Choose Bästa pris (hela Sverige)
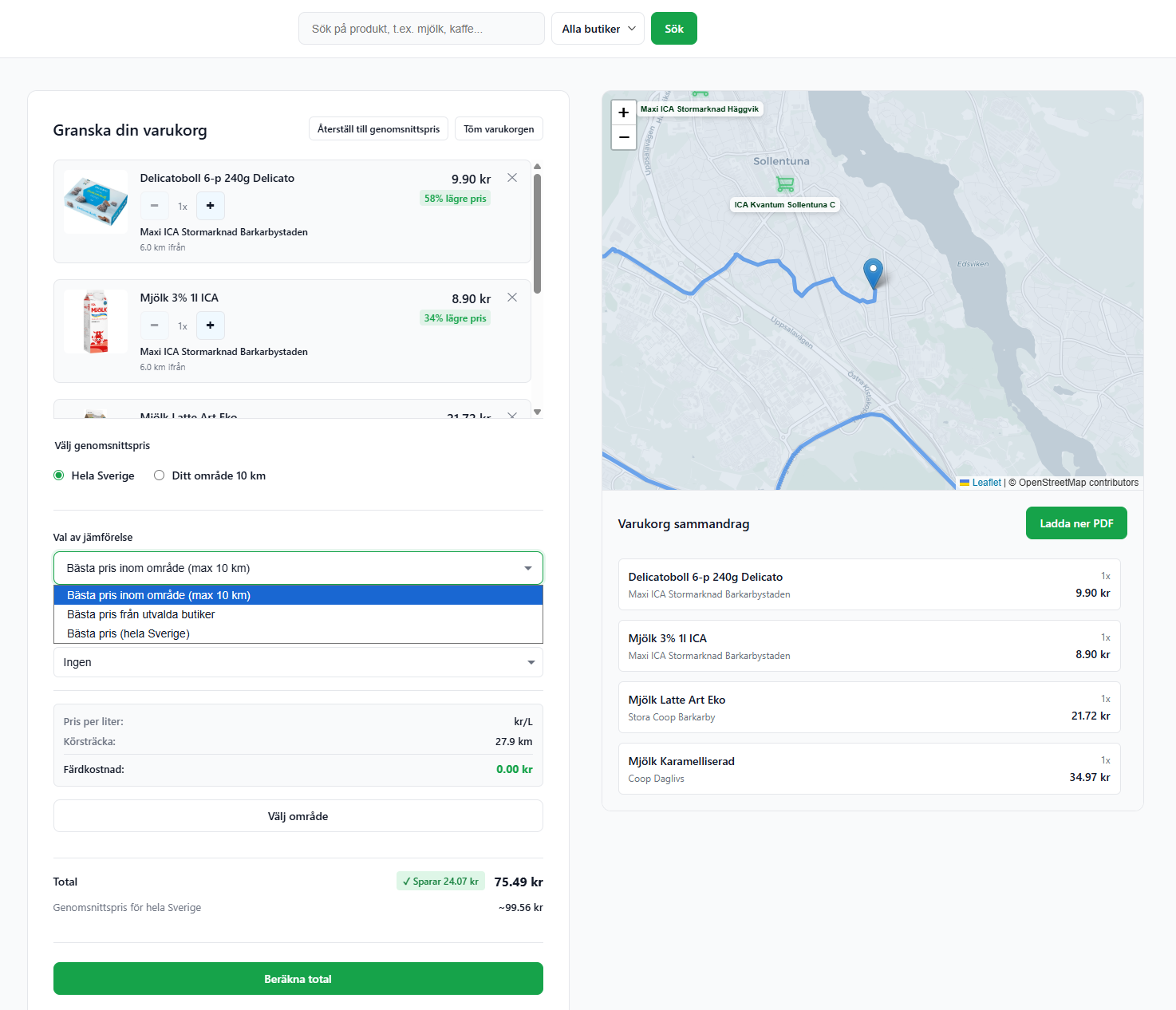 click(298, 633)
